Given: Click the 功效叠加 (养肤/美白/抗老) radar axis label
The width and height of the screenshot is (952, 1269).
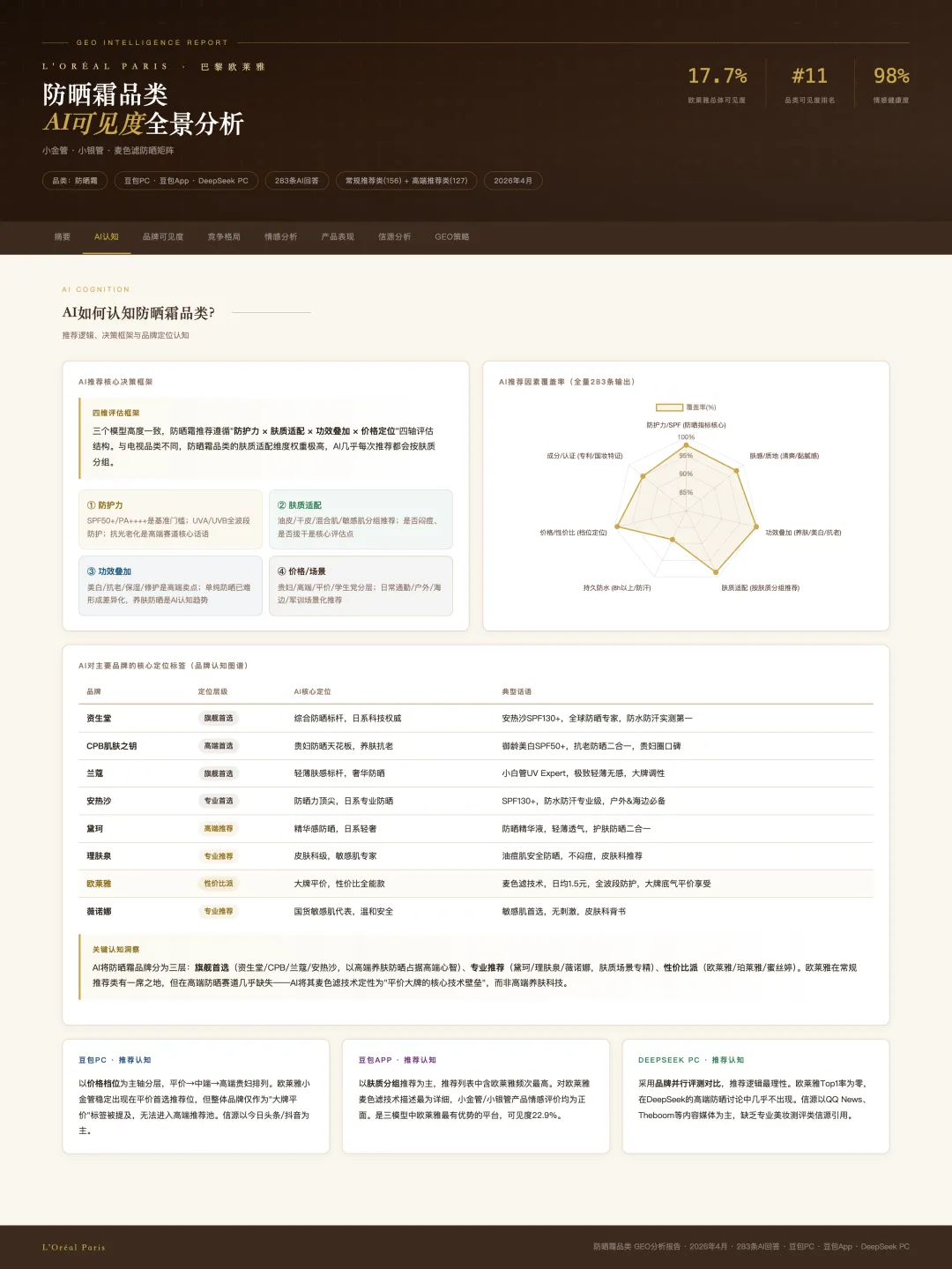Looking at the screenshot, I should point(803,533).
